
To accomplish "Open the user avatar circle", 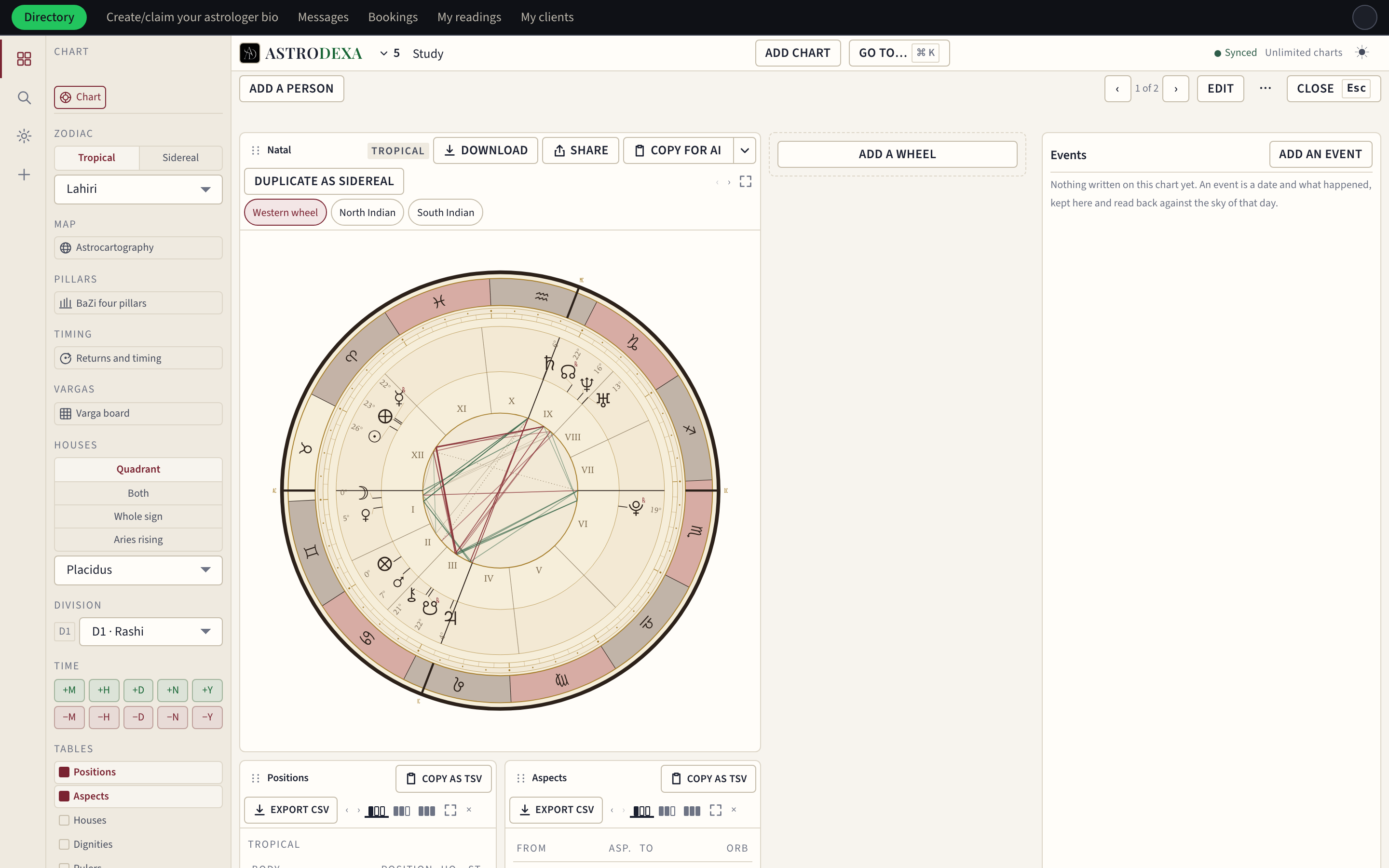I will point(1364,17).
